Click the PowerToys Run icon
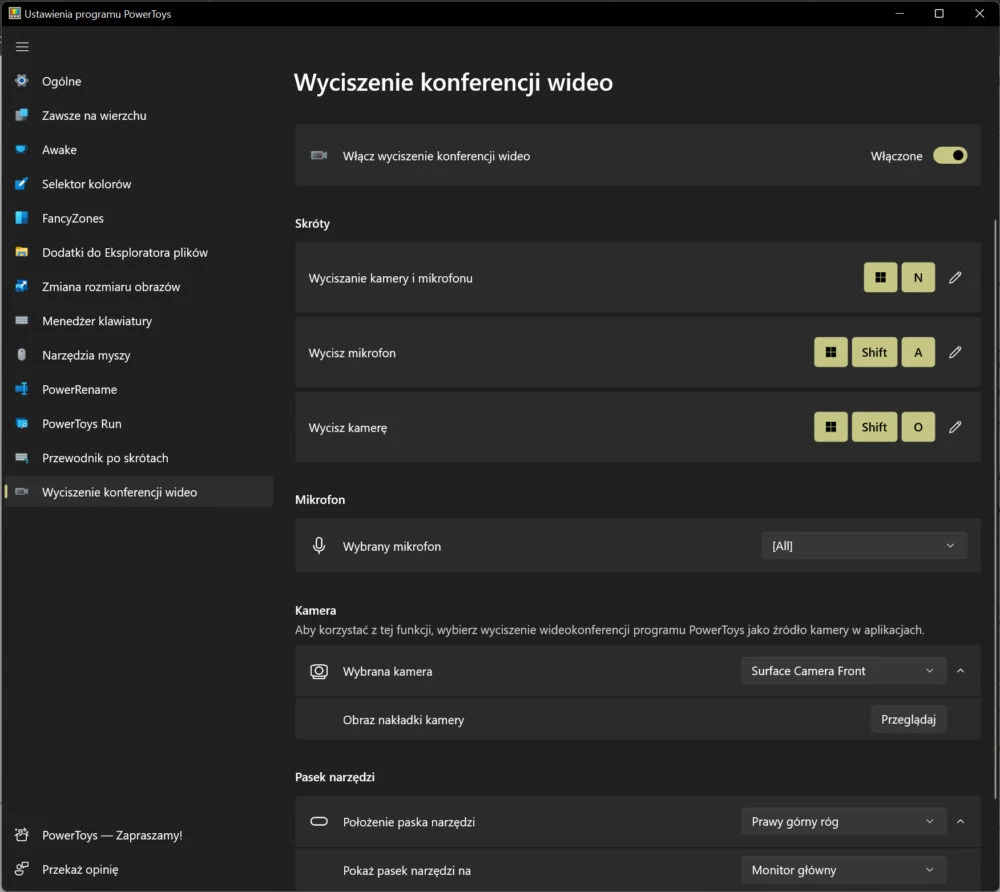The width and height of the screenshot is (1000, 892). [x=22, y=423]
